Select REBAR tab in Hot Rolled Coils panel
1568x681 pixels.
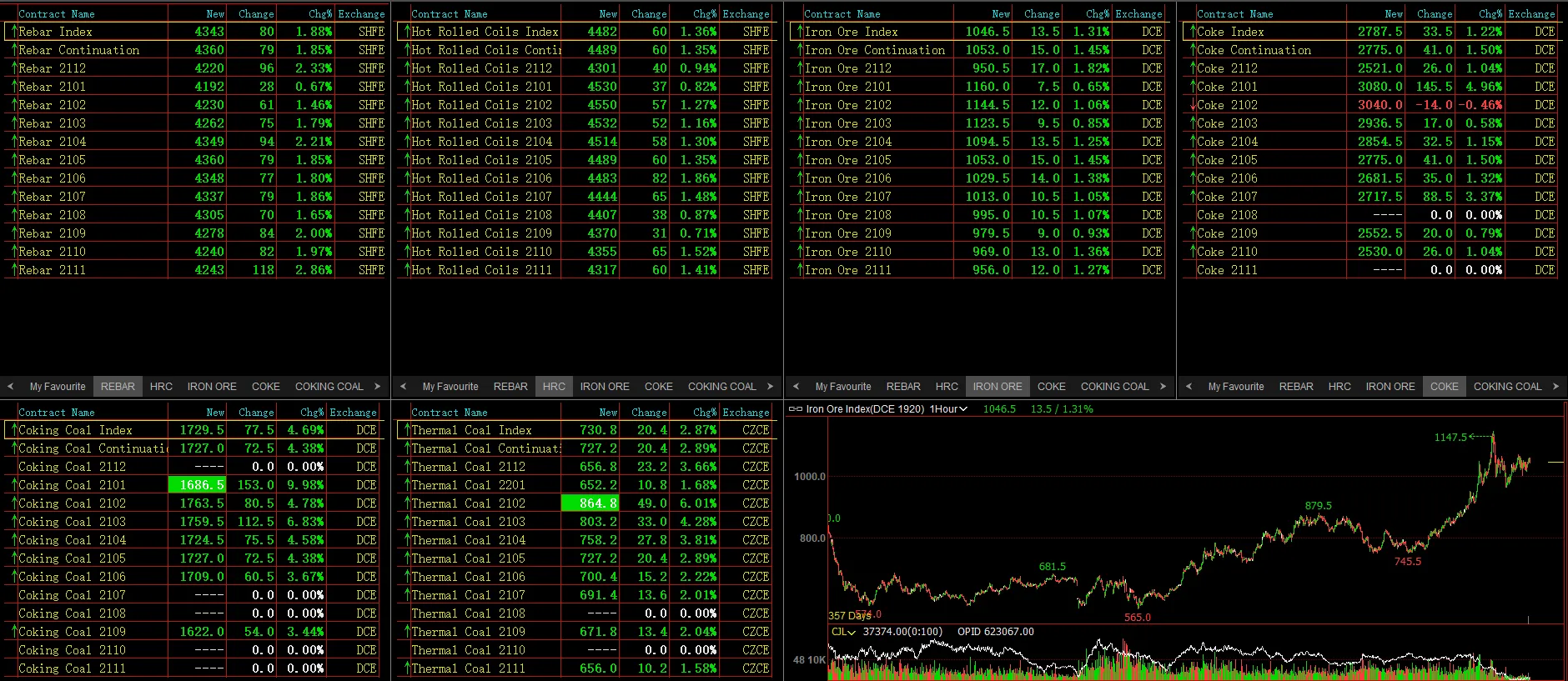[x=510, y=387]
